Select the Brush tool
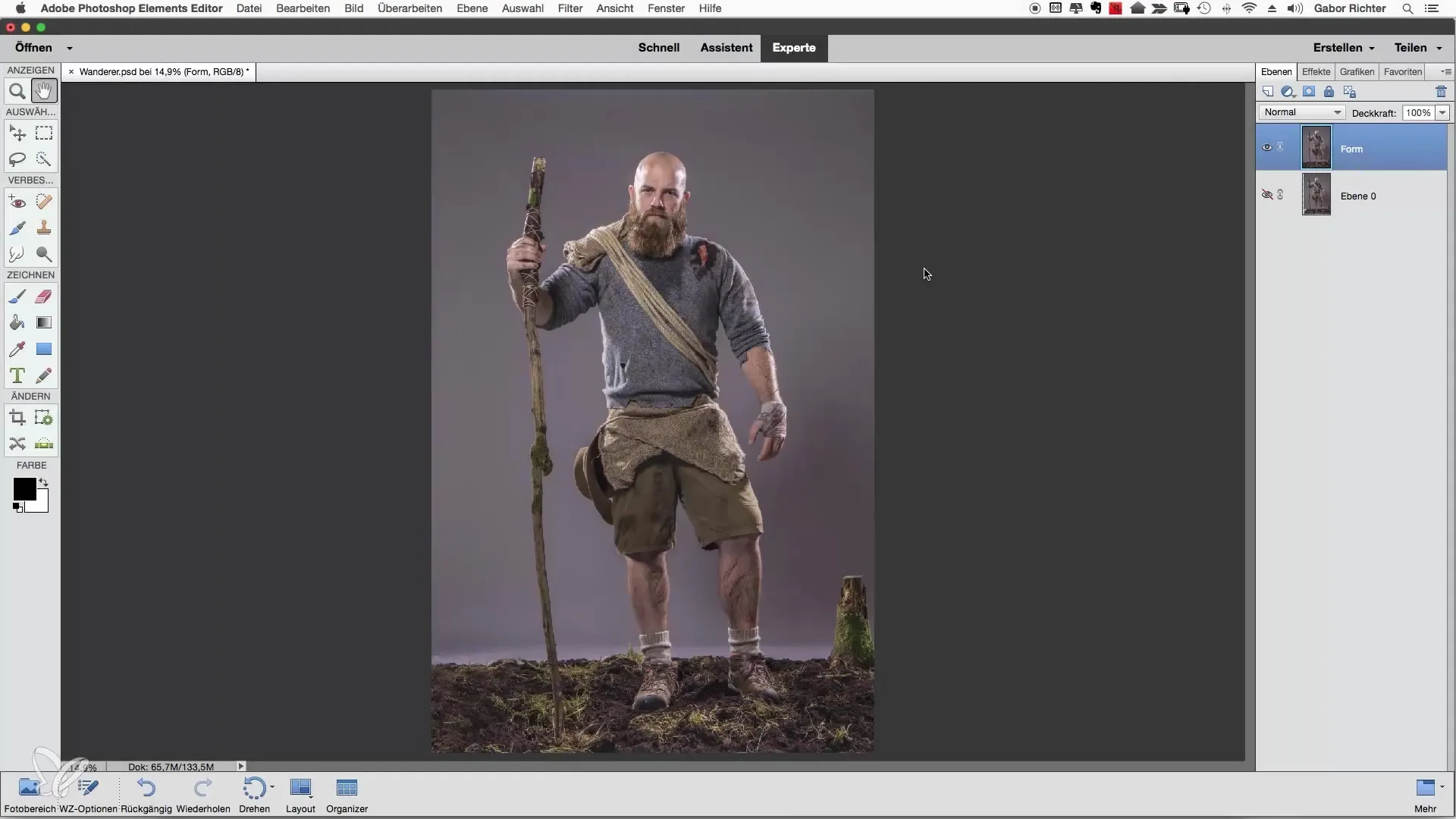This screenshot has height=819, width=1456. pos(17,297)
